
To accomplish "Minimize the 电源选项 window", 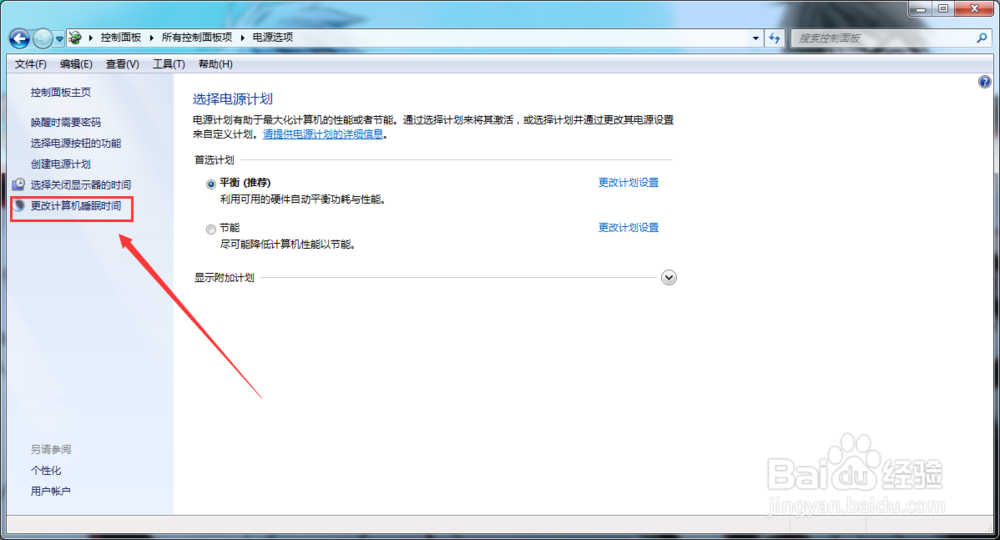I will pyautogui.click(x=920, y=9).
